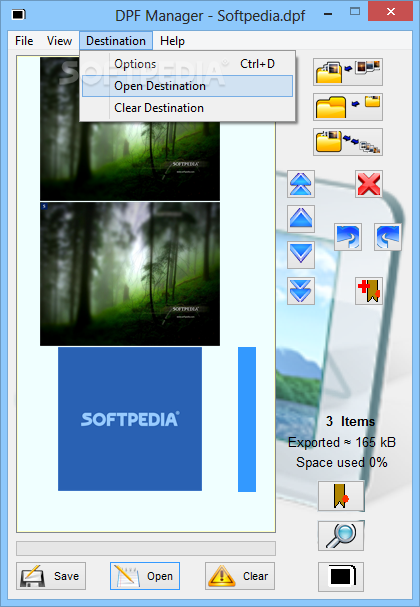Open the Help menu
Screen dimensions: 420x607
[172, 41]
